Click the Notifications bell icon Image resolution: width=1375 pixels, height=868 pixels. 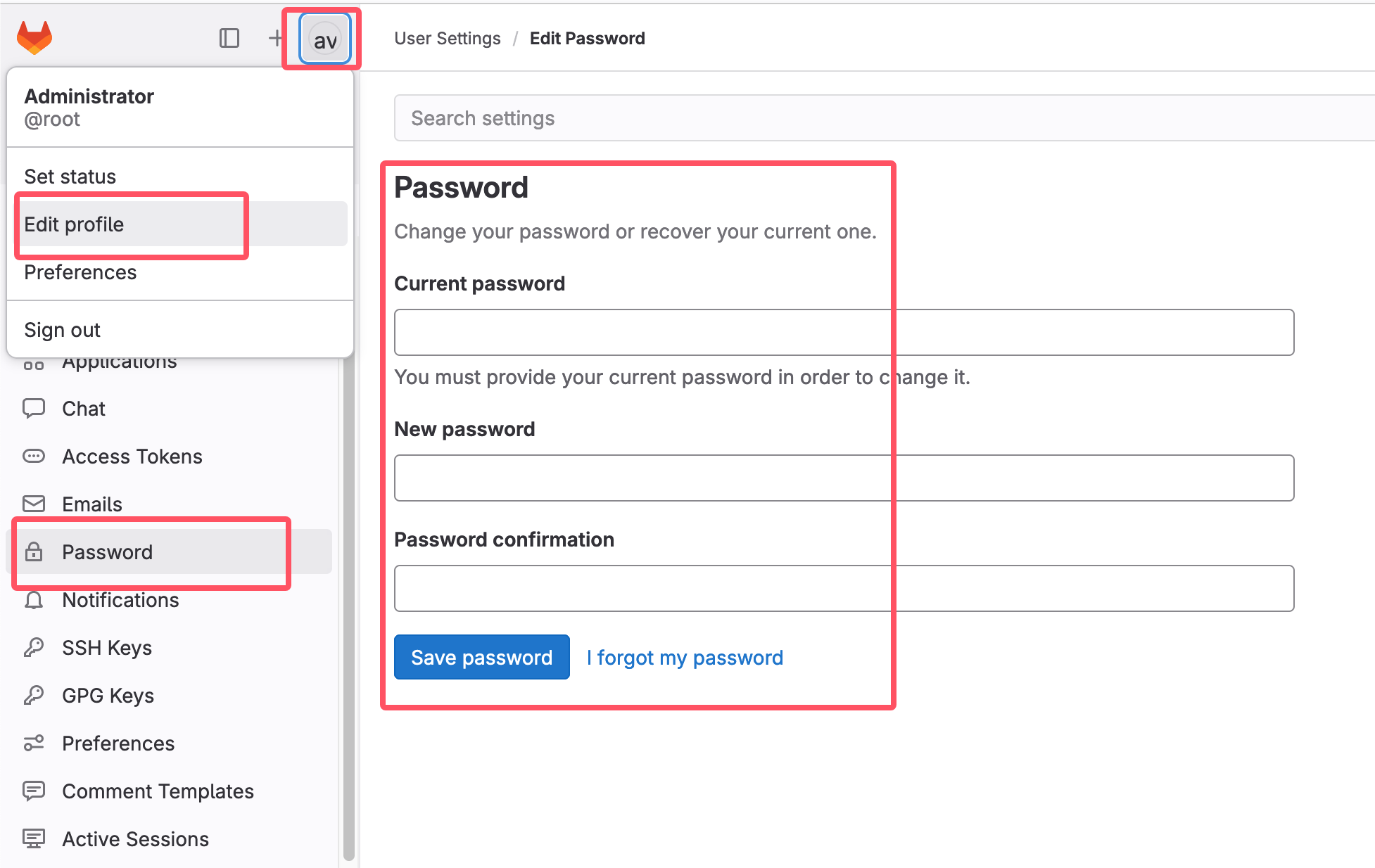click(34, 600)
